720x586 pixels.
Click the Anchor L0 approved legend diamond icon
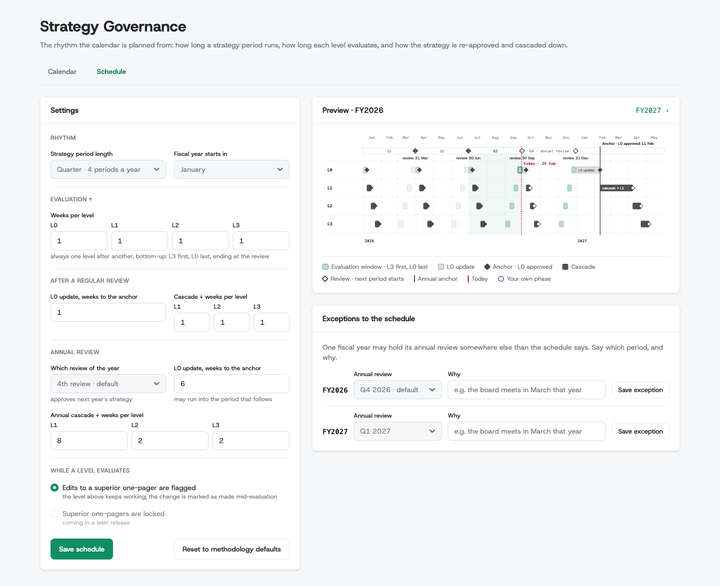coord(487,267)
